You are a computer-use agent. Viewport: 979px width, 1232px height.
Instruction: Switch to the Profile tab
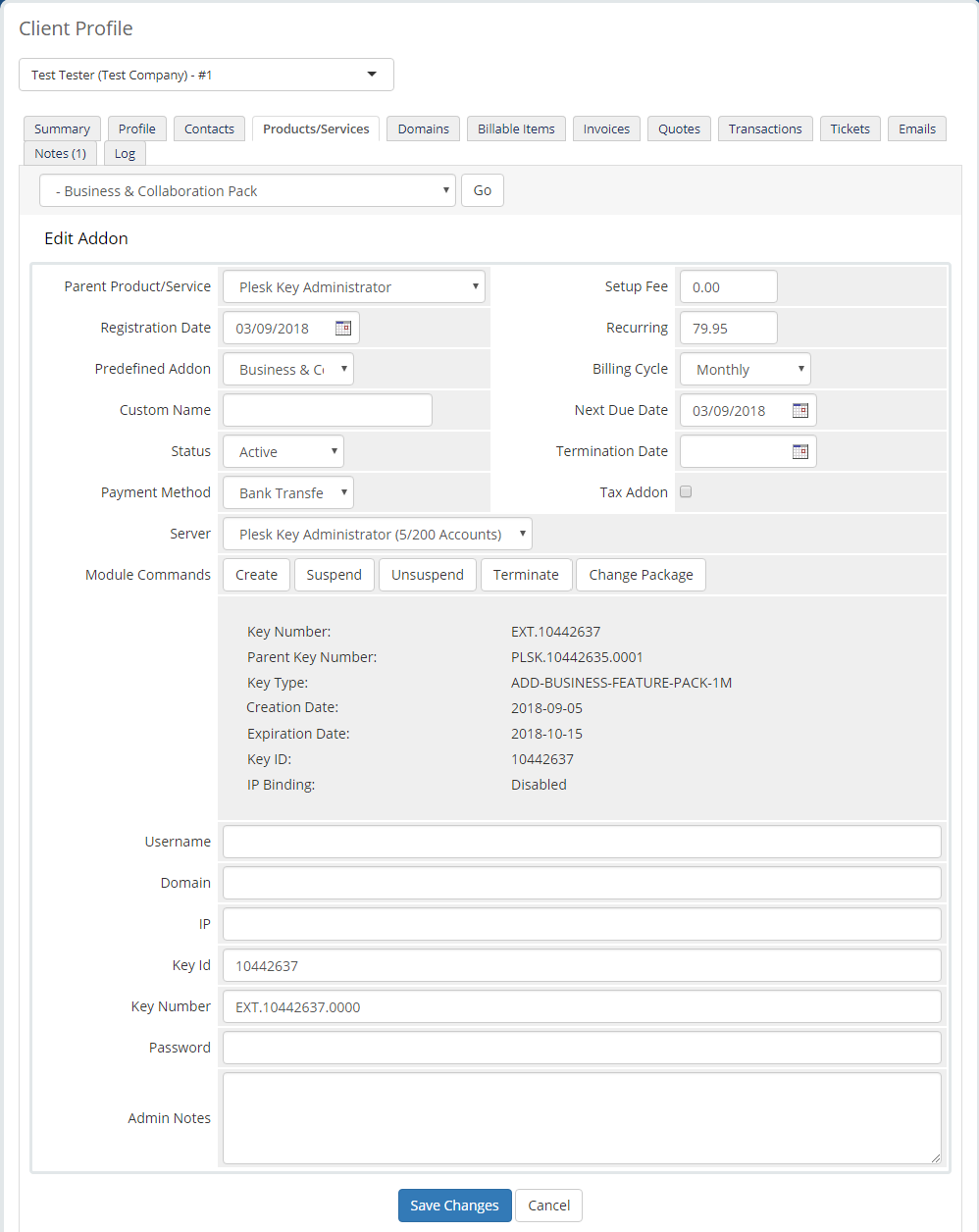[x=137, y=128]
